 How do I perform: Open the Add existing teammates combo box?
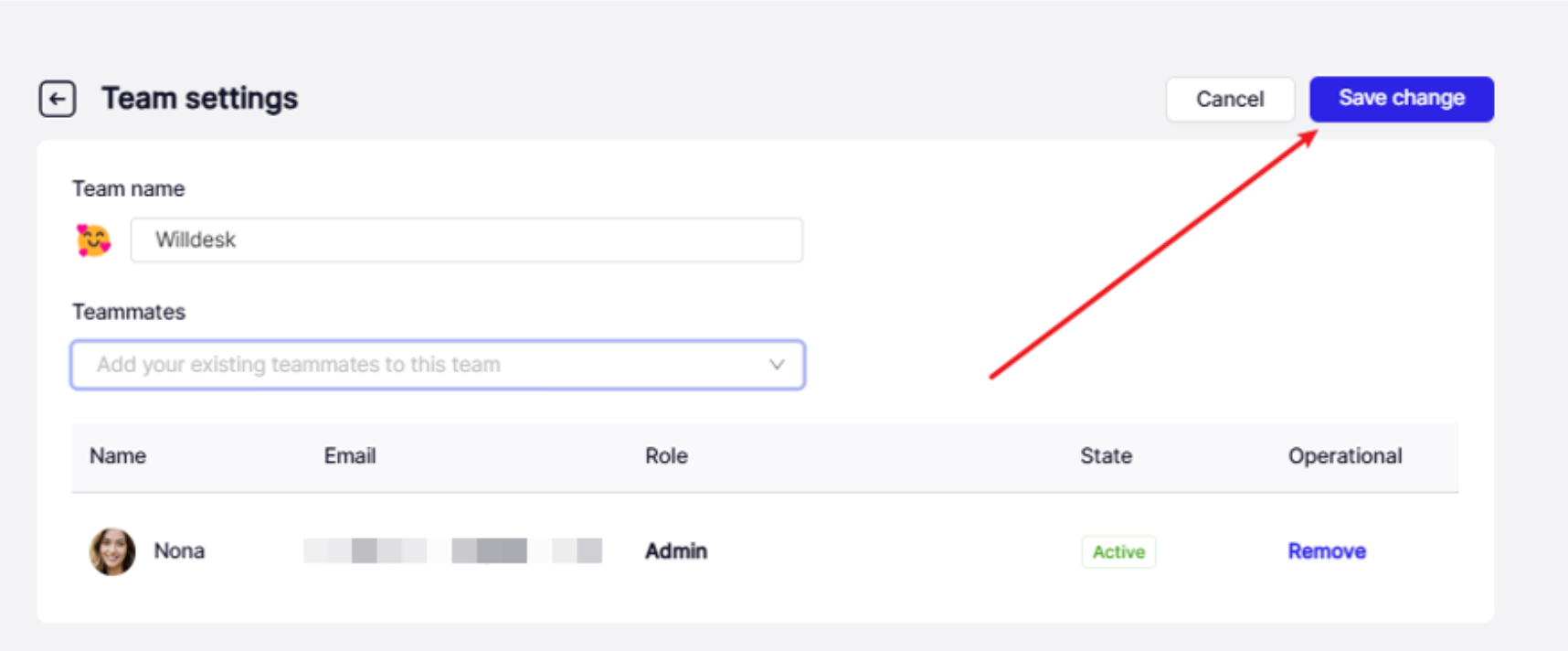coord(438,365)
